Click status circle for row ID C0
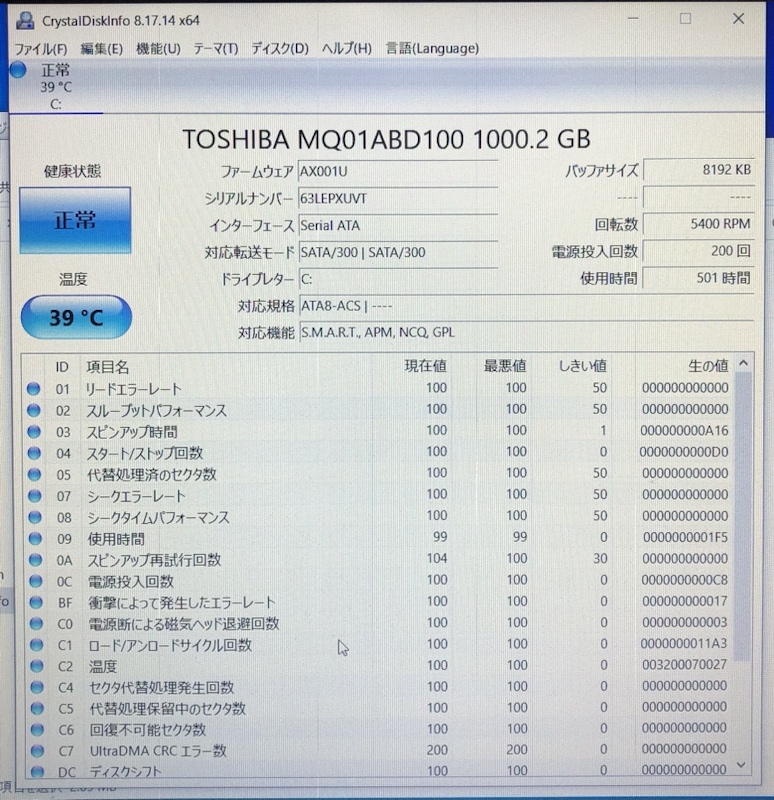 click(x=36, y=623)
